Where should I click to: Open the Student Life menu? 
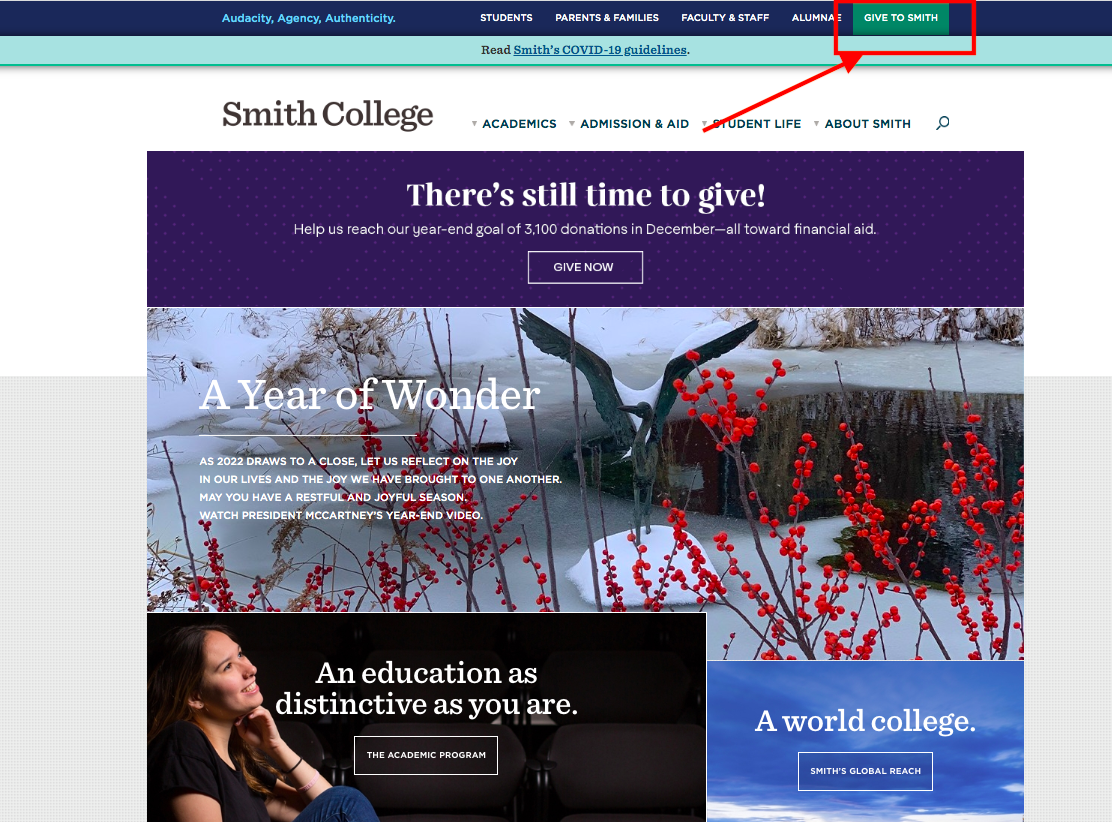757,124
